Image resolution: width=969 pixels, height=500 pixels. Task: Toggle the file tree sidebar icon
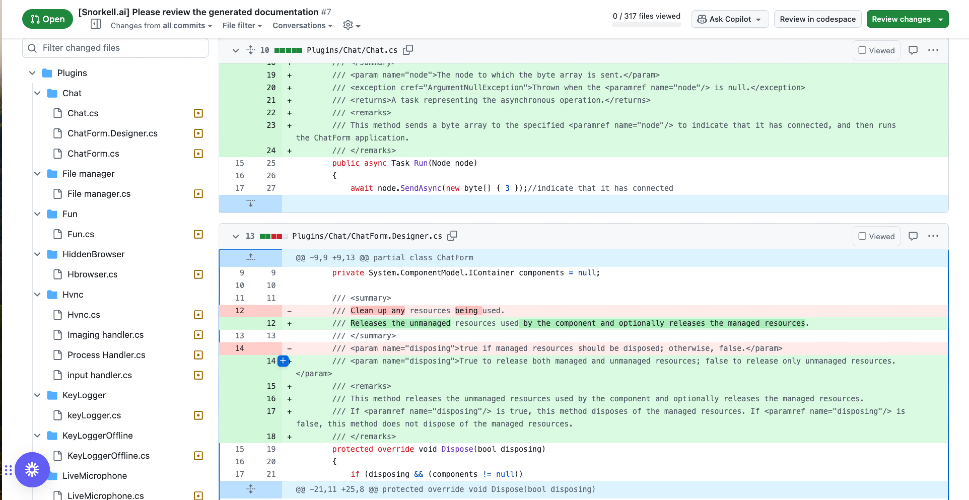95,25
